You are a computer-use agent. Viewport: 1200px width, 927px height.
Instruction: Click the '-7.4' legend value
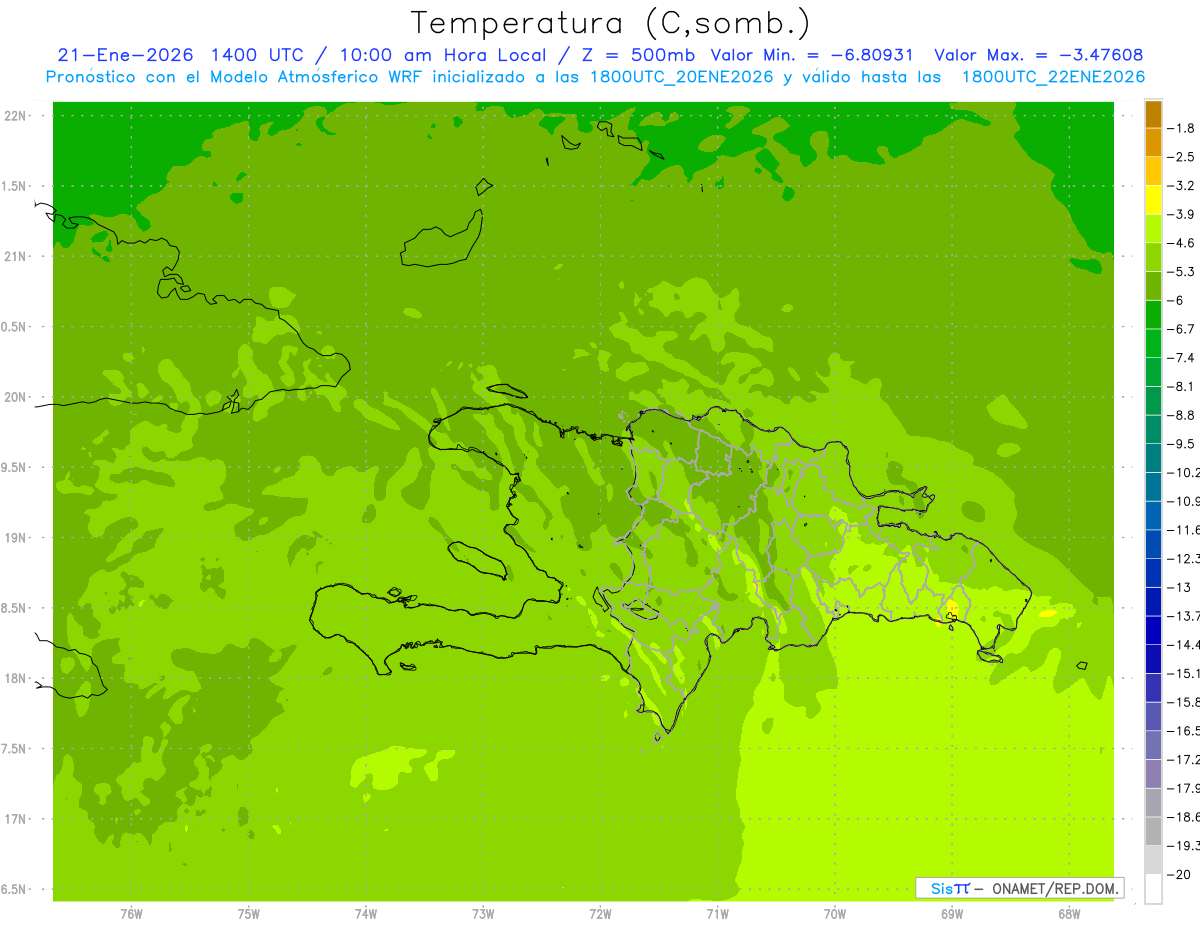(1182, 358)
